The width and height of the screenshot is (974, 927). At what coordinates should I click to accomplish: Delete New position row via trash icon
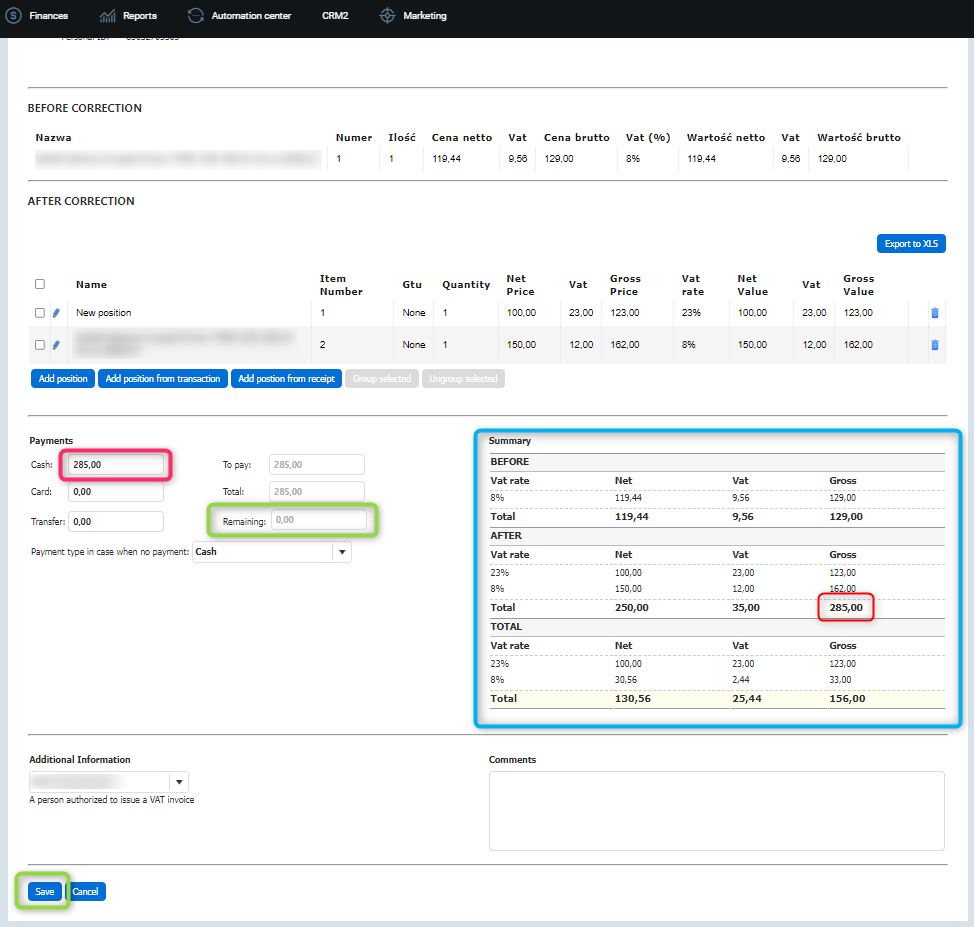point(935,313)
